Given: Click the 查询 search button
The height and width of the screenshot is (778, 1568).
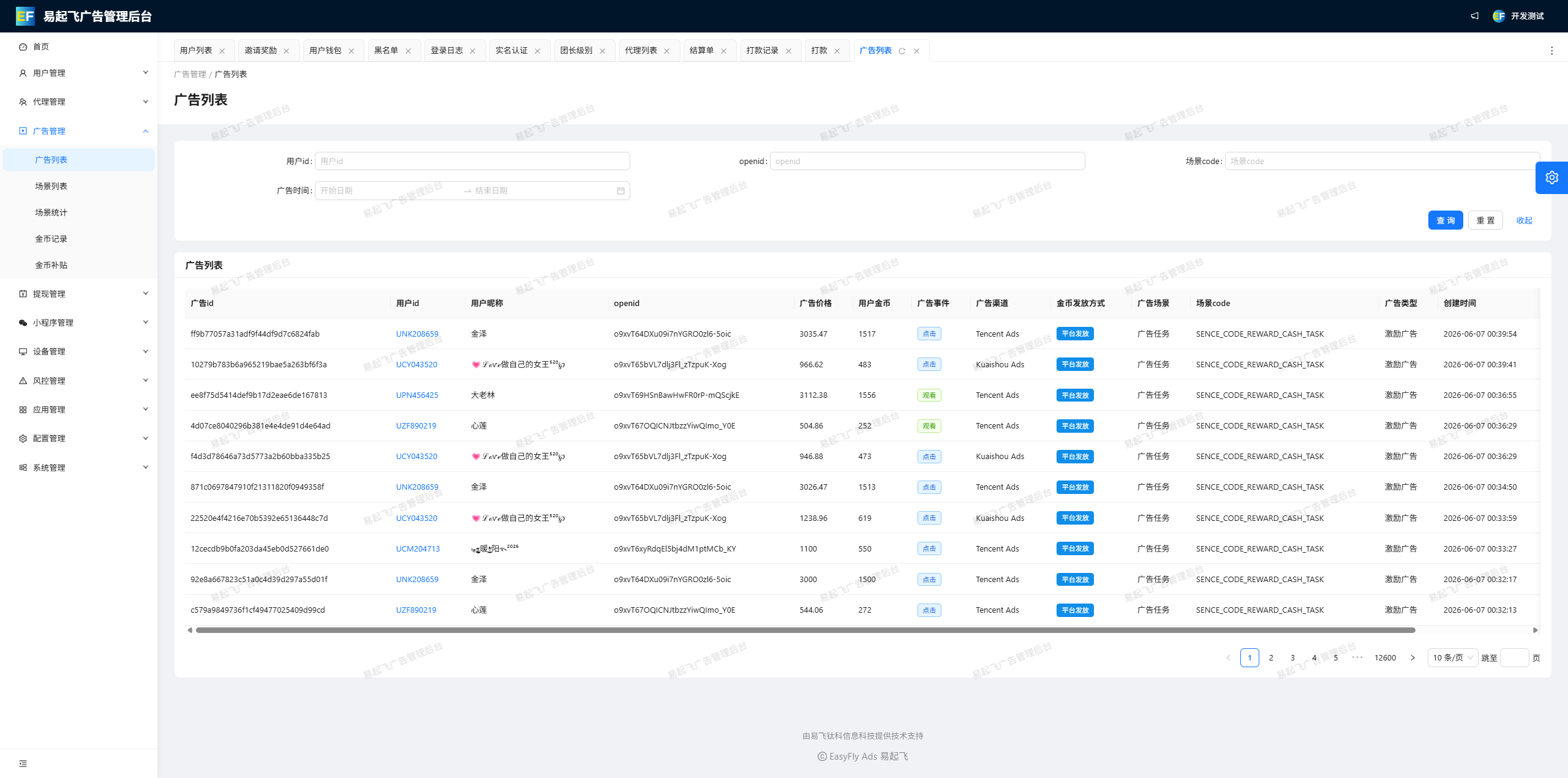Looking at the screenshot, I should [1445, 220].
